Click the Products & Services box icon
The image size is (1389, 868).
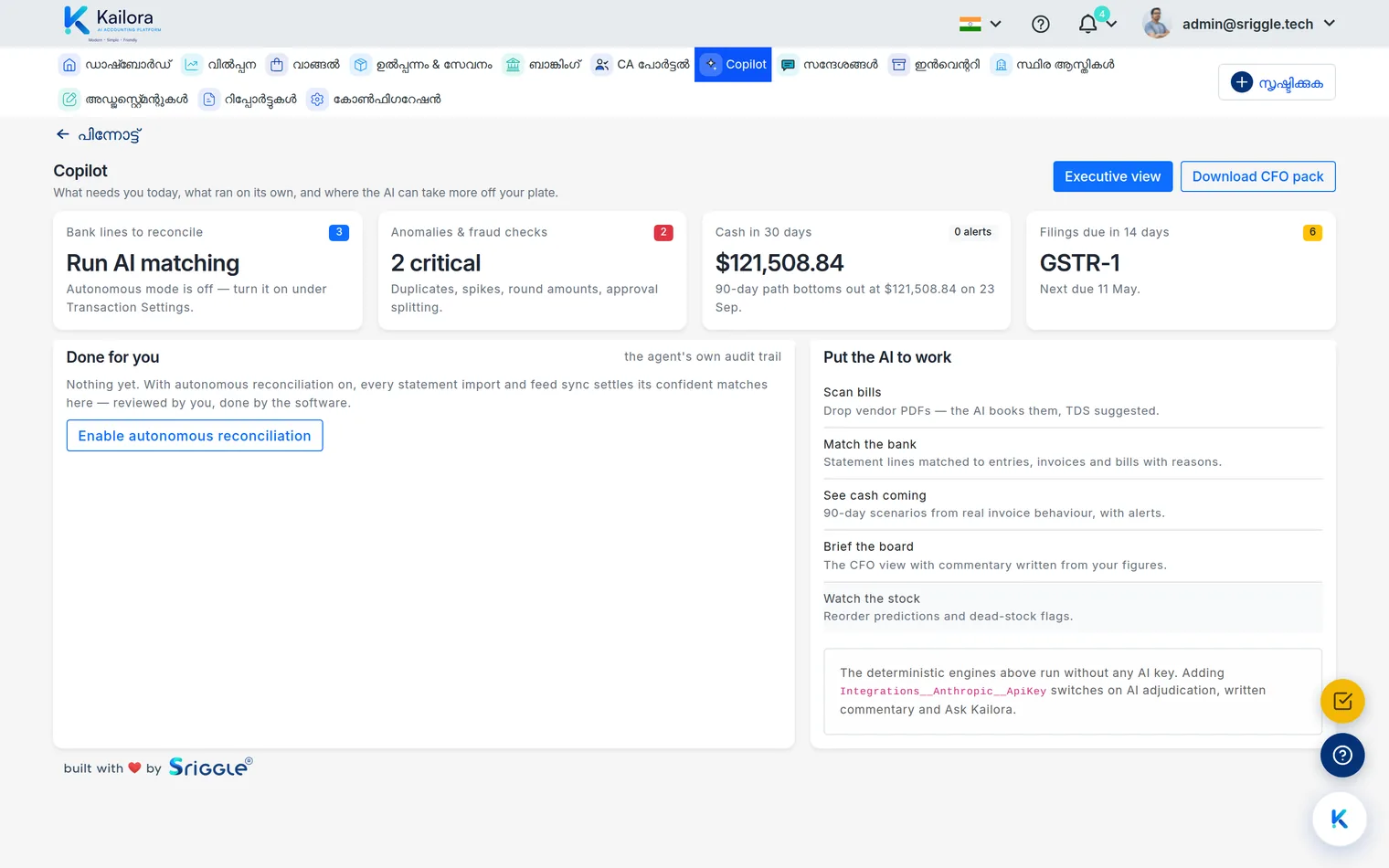(361, 65)
